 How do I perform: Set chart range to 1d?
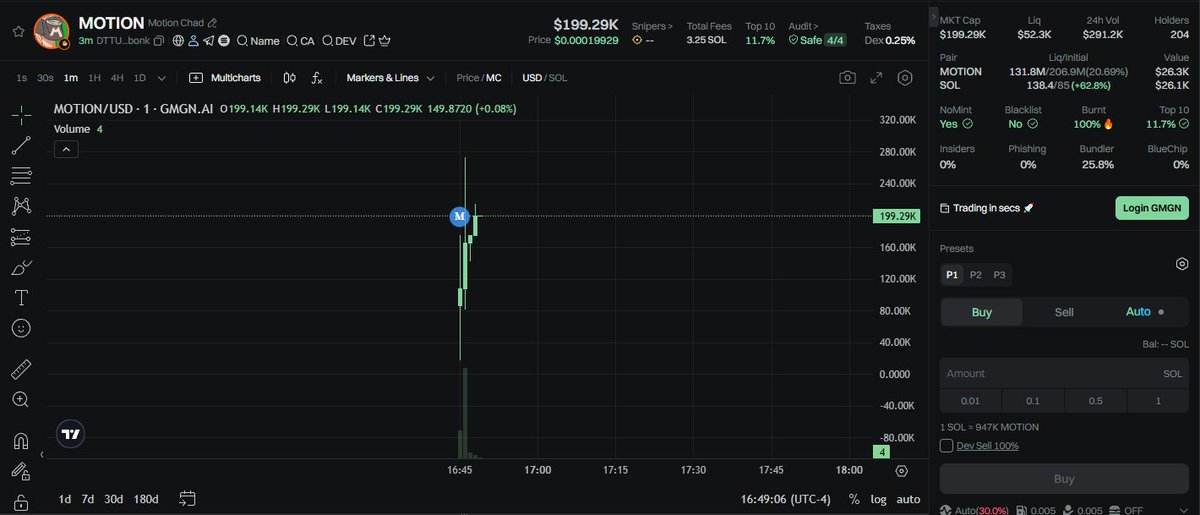[x=64, y=499]
